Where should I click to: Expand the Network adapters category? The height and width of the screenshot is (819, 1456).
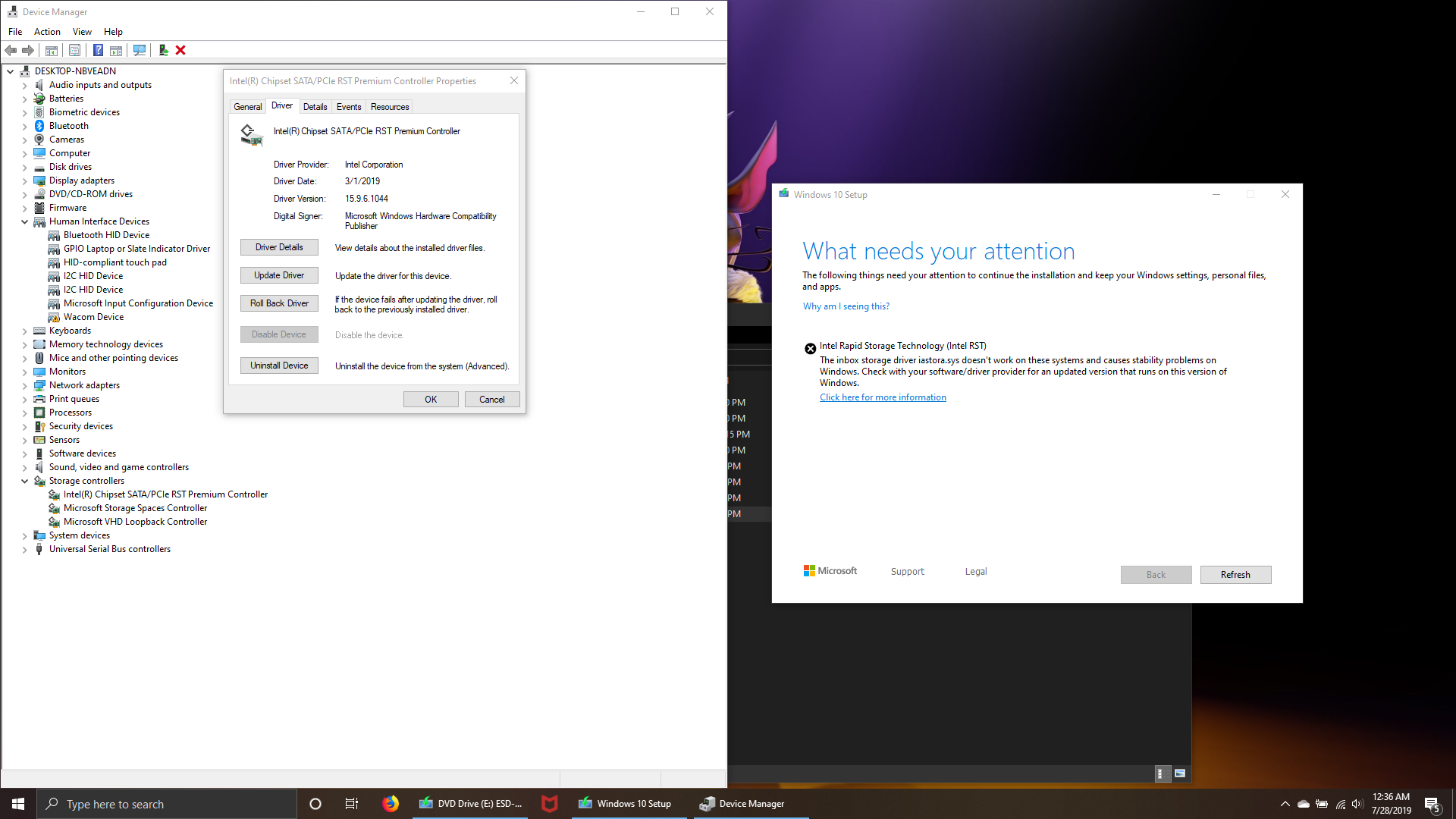tap(24, 385)
